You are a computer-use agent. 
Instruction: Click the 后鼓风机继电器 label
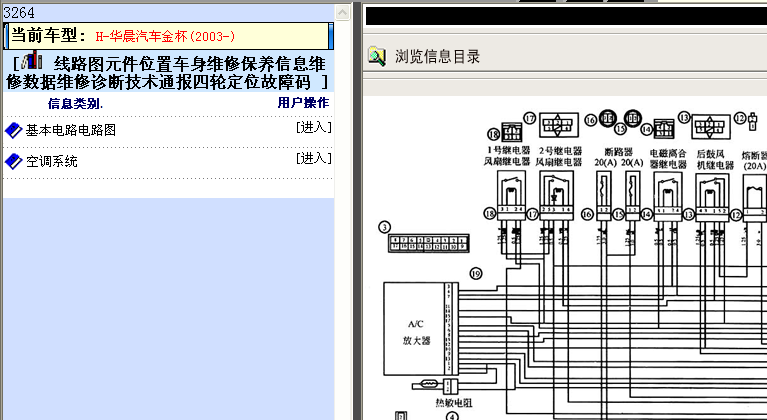(x=715, y=159)
